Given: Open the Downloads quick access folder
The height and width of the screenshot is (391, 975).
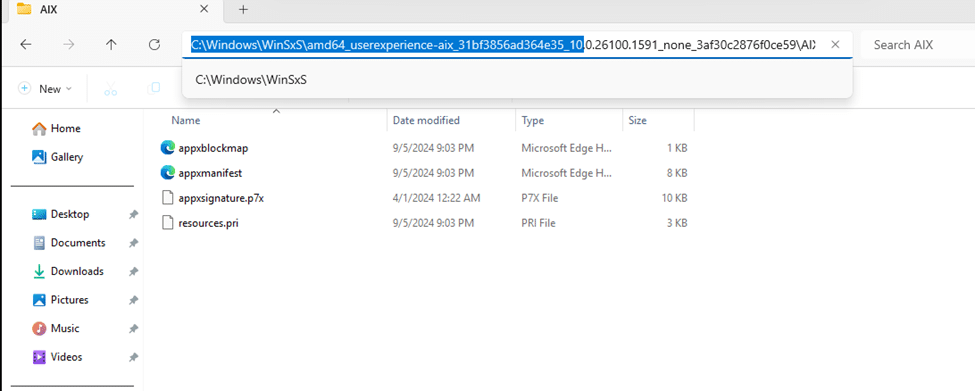Looking at the screenshot, I should click(x=68, y=272).
